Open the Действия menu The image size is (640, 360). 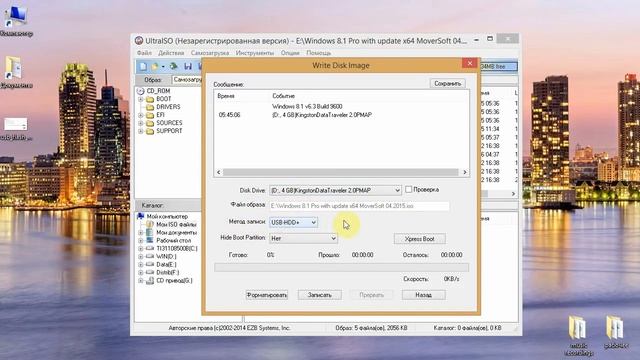pos(171,53)
